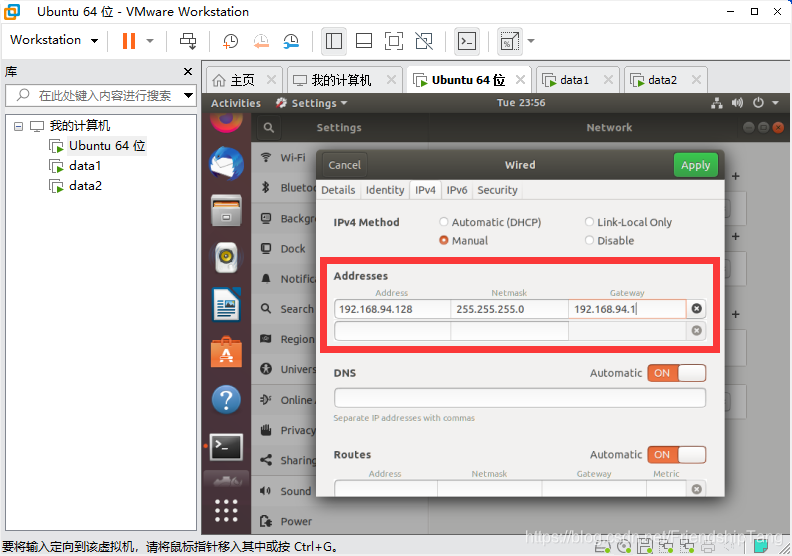Toggle thumbnail bar view icon

click(x=364, y=41)
